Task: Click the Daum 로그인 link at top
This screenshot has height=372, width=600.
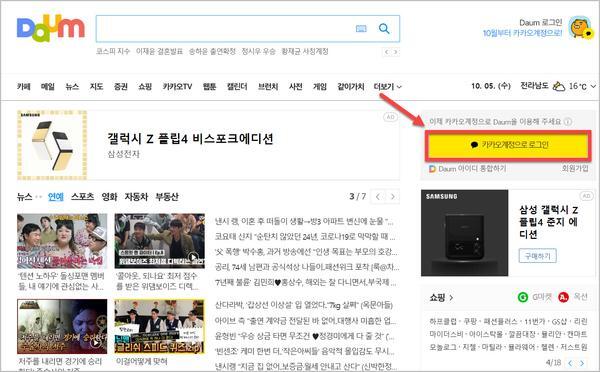Action: tap(540, 23)
